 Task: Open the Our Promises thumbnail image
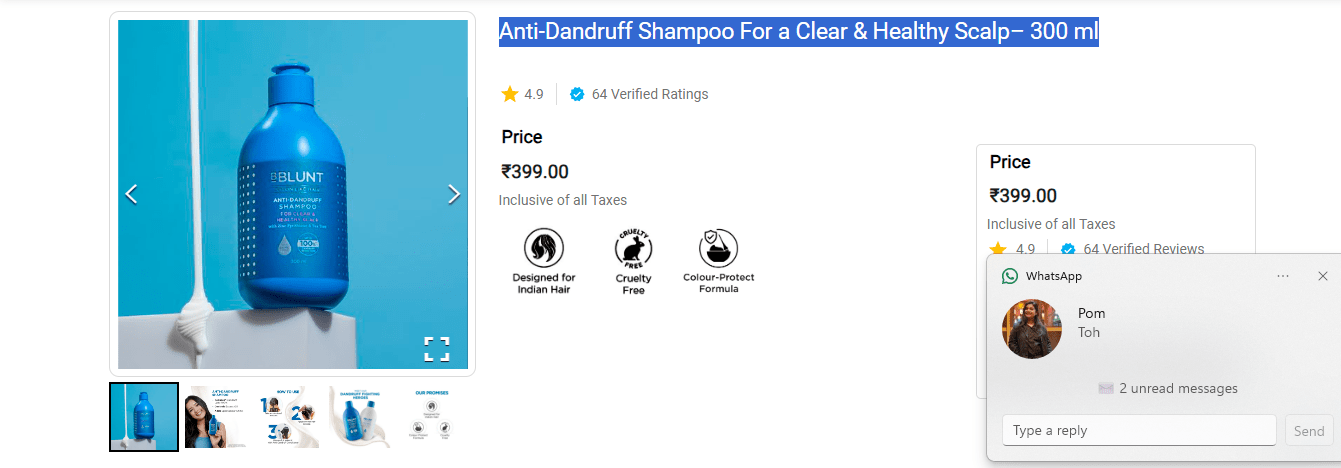[432, 417]
